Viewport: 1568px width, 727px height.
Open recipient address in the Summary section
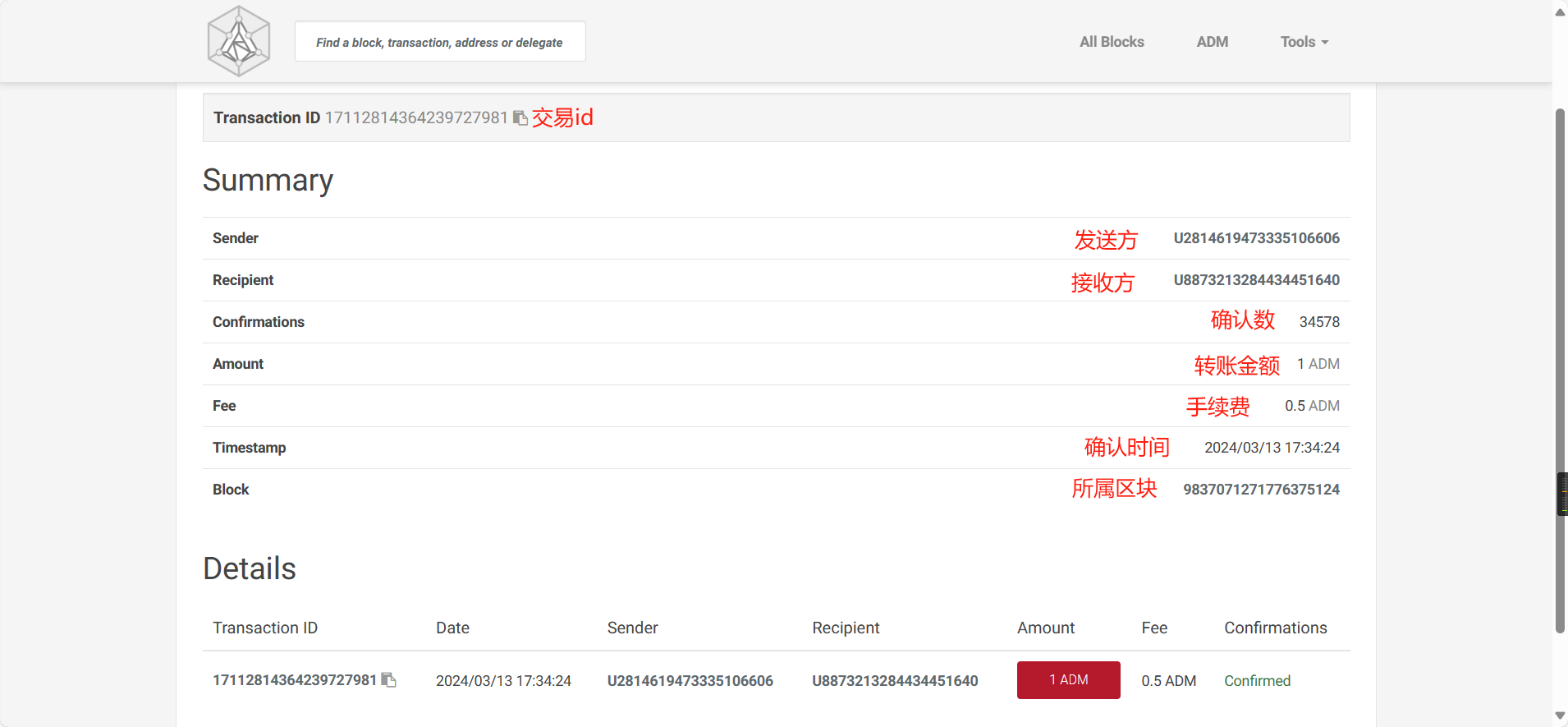[x=1256, y=280]
